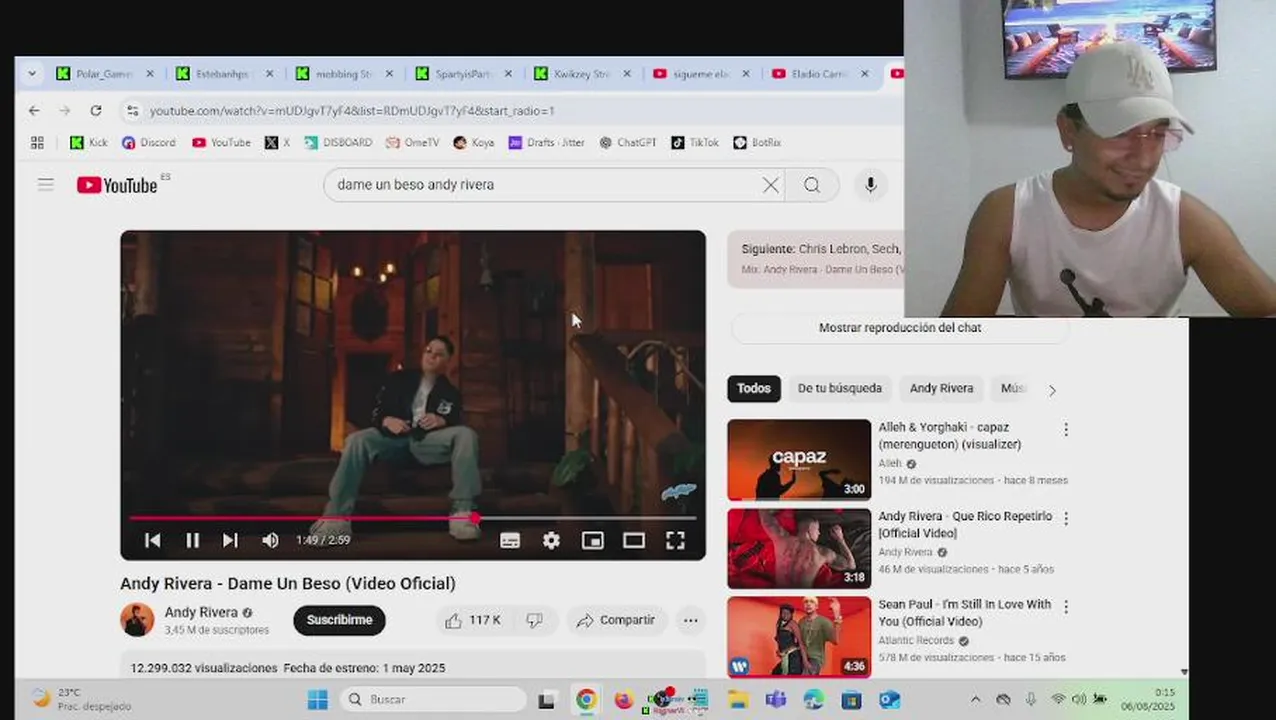The image size is (1276, 720).
Task: Close the Eladio Carrion tab
Action: coord(865,74)
